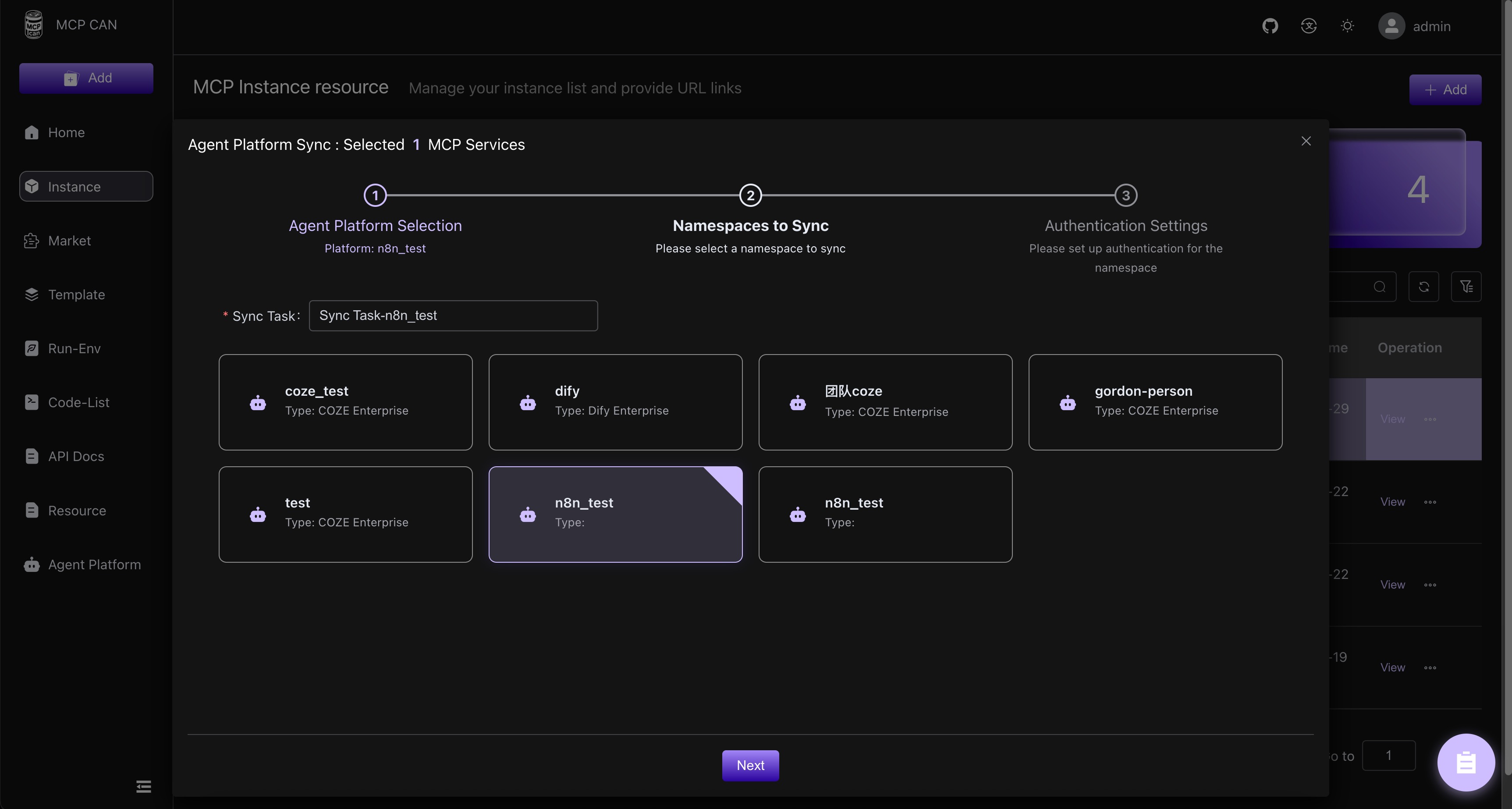Viewport: 1512px width, 809px height.
Task: Select the dify namespace card
Action: (615, 402)
